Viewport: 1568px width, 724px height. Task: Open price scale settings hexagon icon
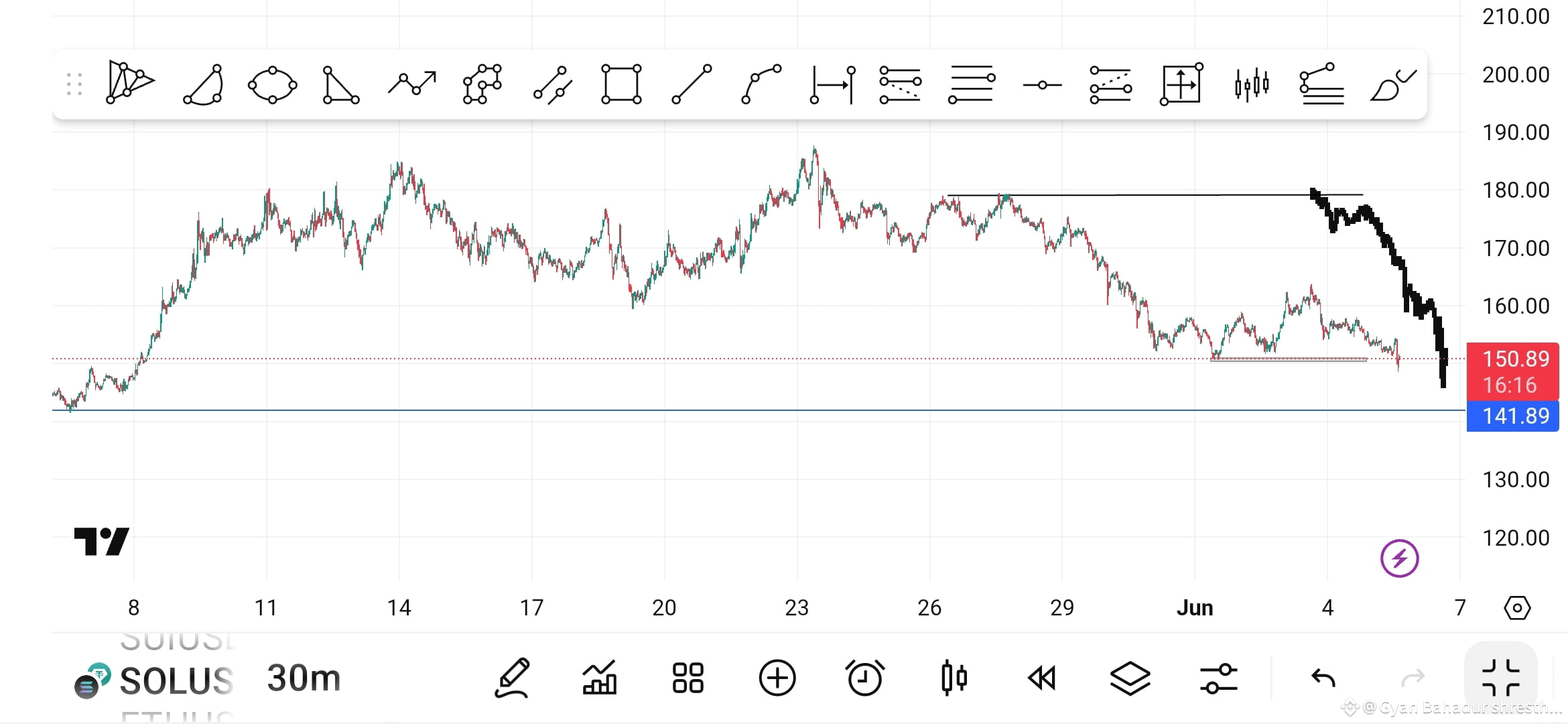[1517, 608]
